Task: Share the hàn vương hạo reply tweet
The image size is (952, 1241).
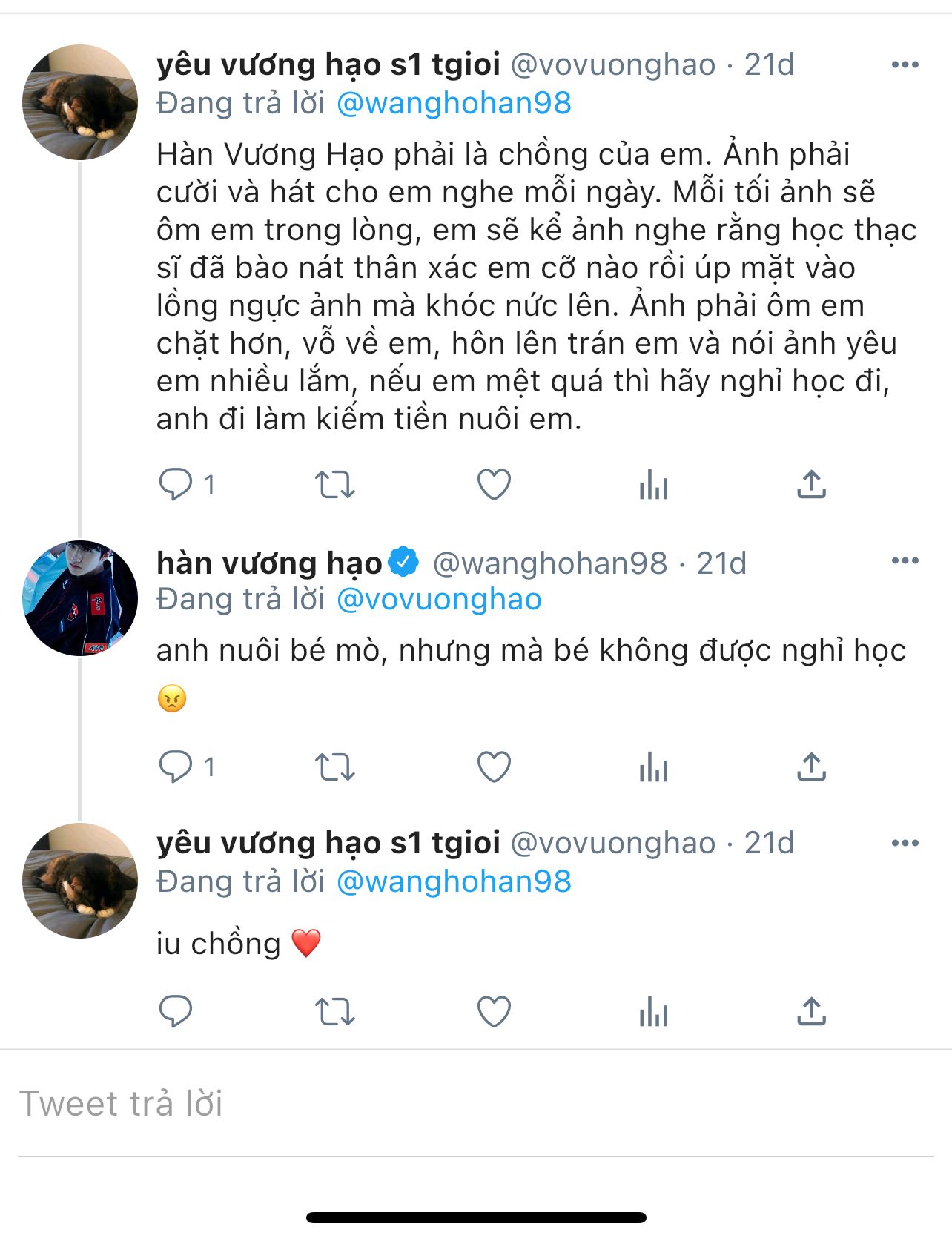Action: pyautogui.click(x=811, y=767)
